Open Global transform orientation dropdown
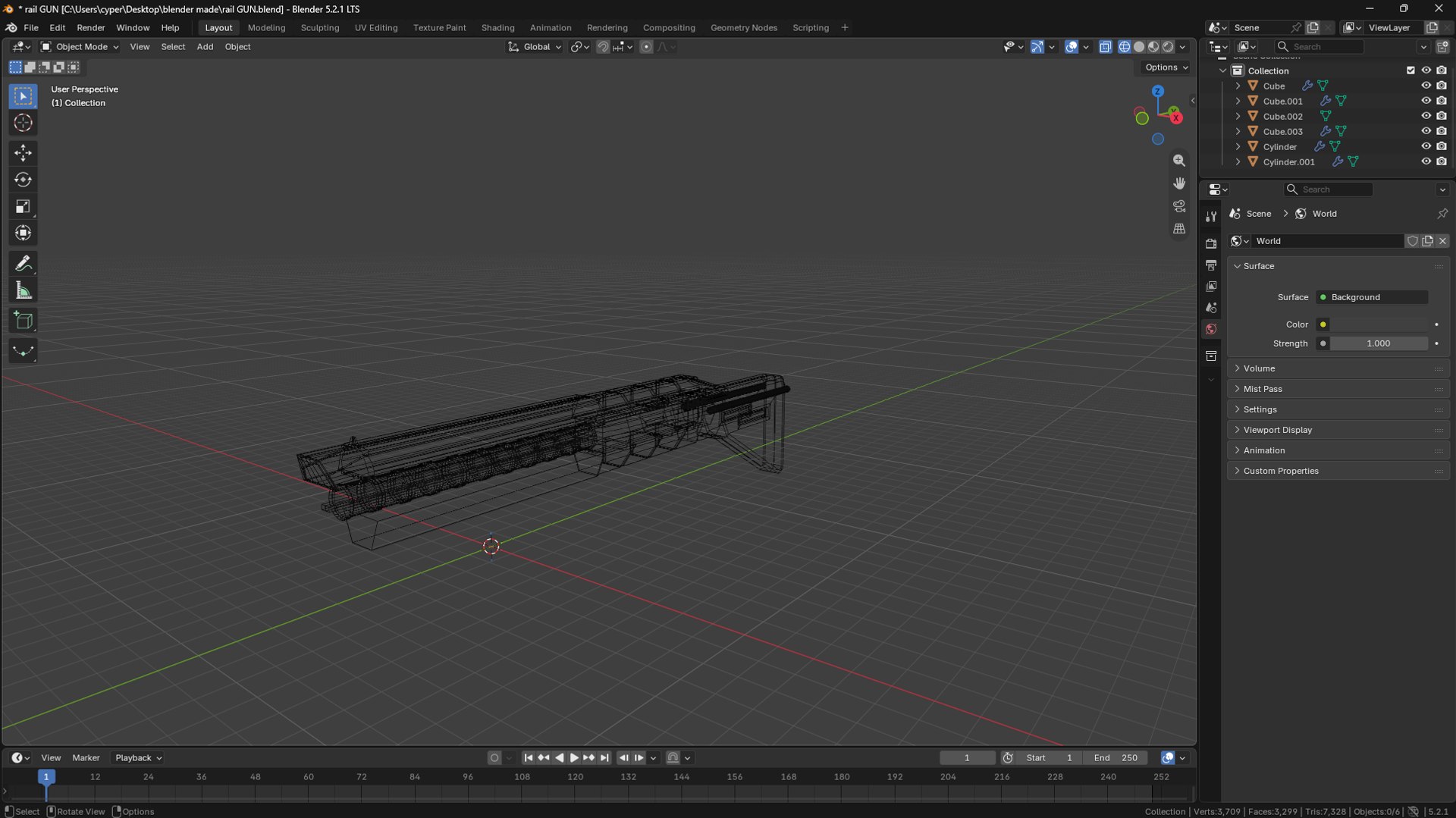 click(x=535, y=47)
